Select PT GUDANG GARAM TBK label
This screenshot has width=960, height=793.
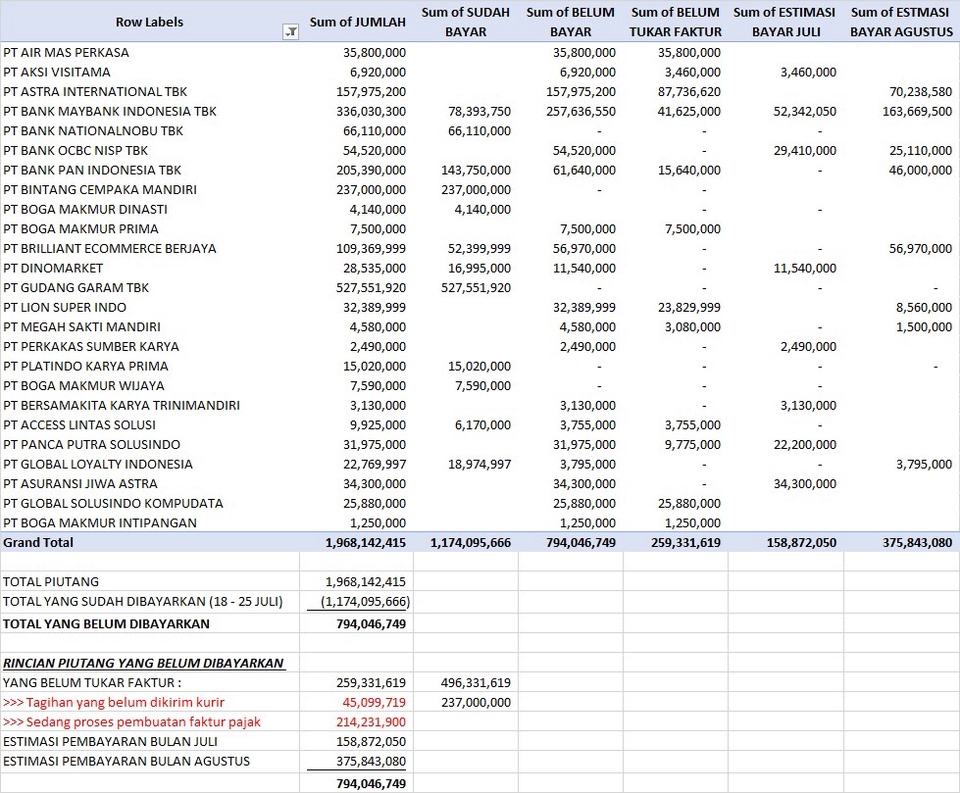[76, 288]
